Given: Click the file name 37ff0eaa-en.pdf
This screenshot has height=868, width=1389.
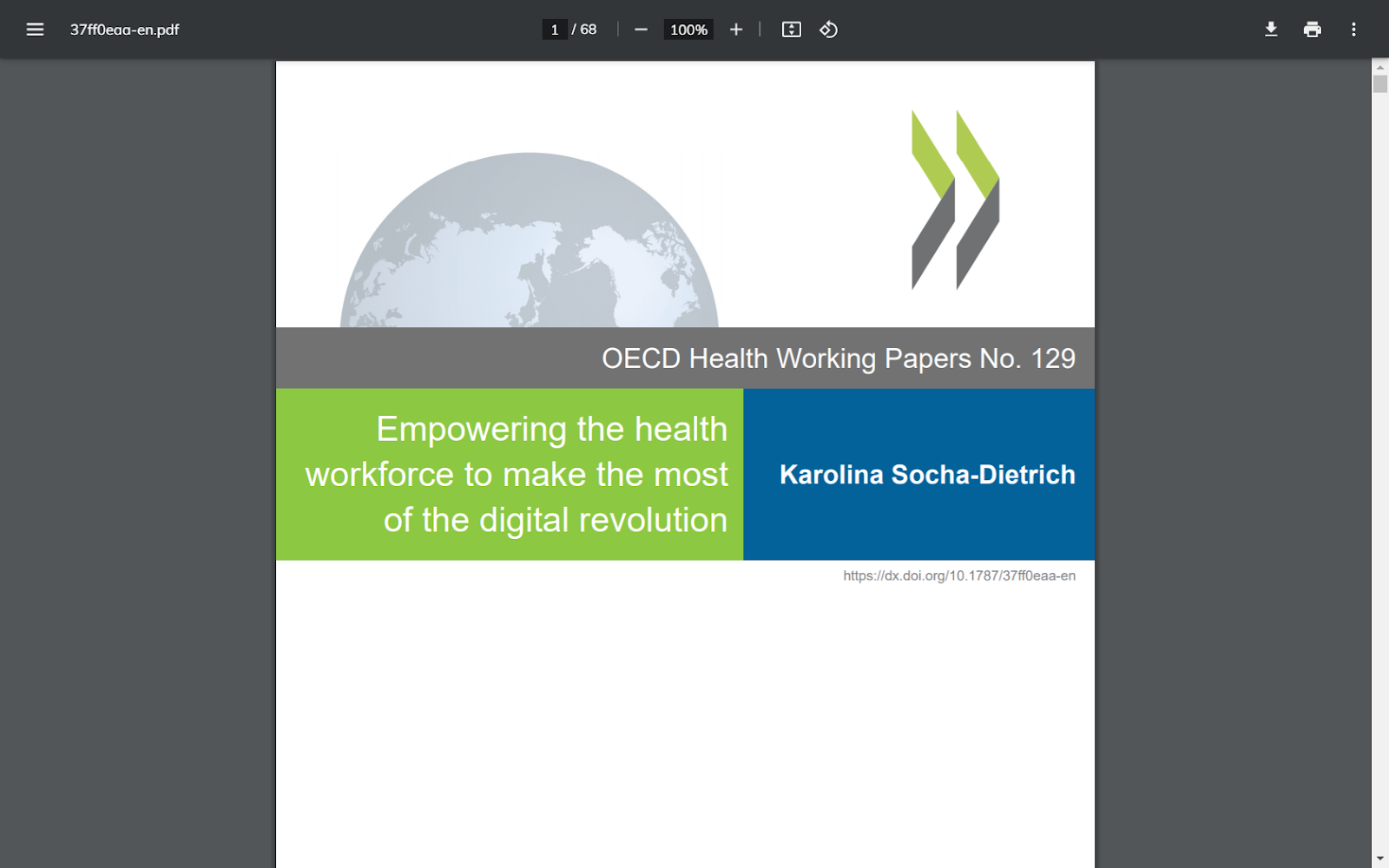Looking at the screenshot, I should tap(124, 30).
